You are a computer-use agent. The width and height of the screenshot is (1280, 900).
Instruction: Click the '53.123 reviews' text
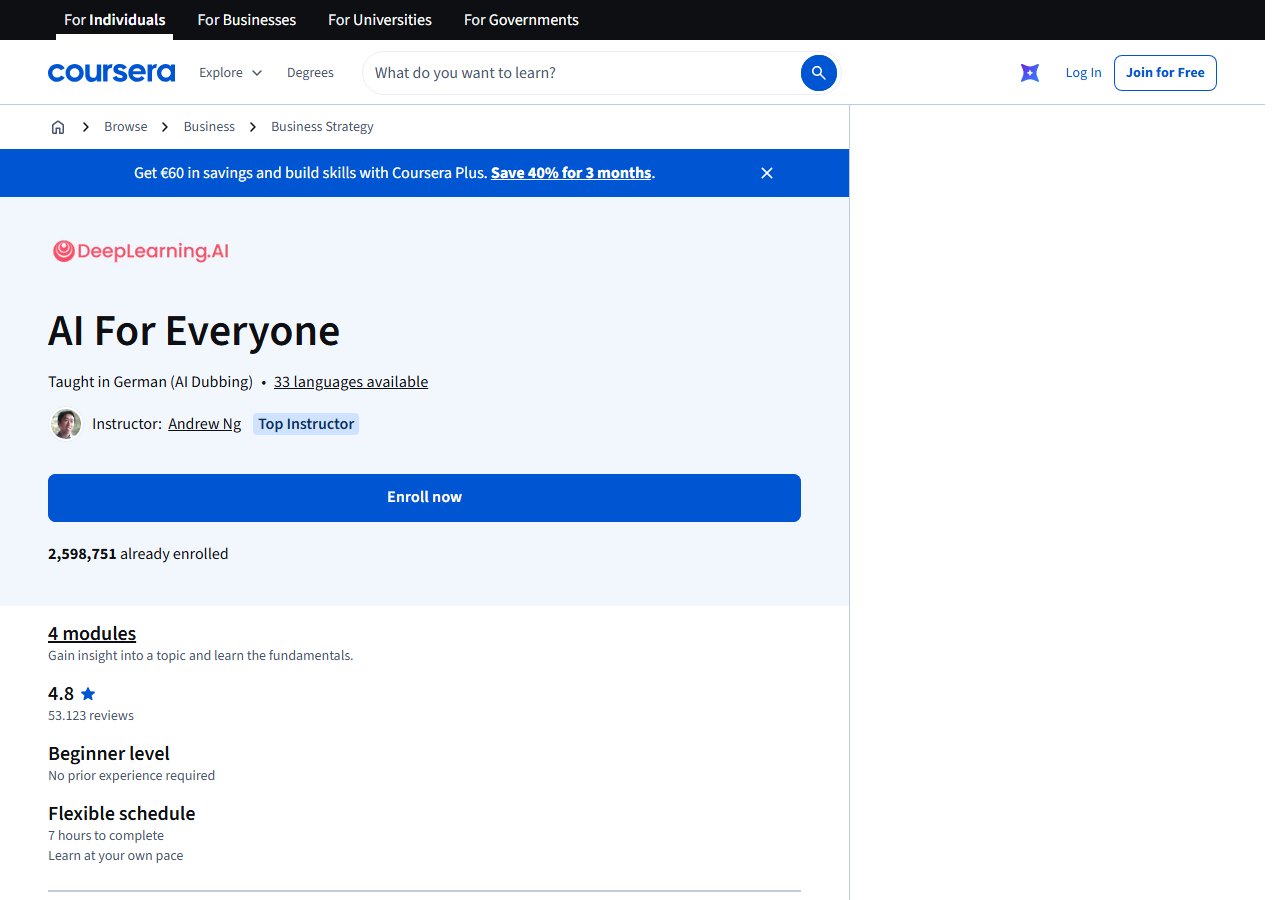(x=91, y=716)
